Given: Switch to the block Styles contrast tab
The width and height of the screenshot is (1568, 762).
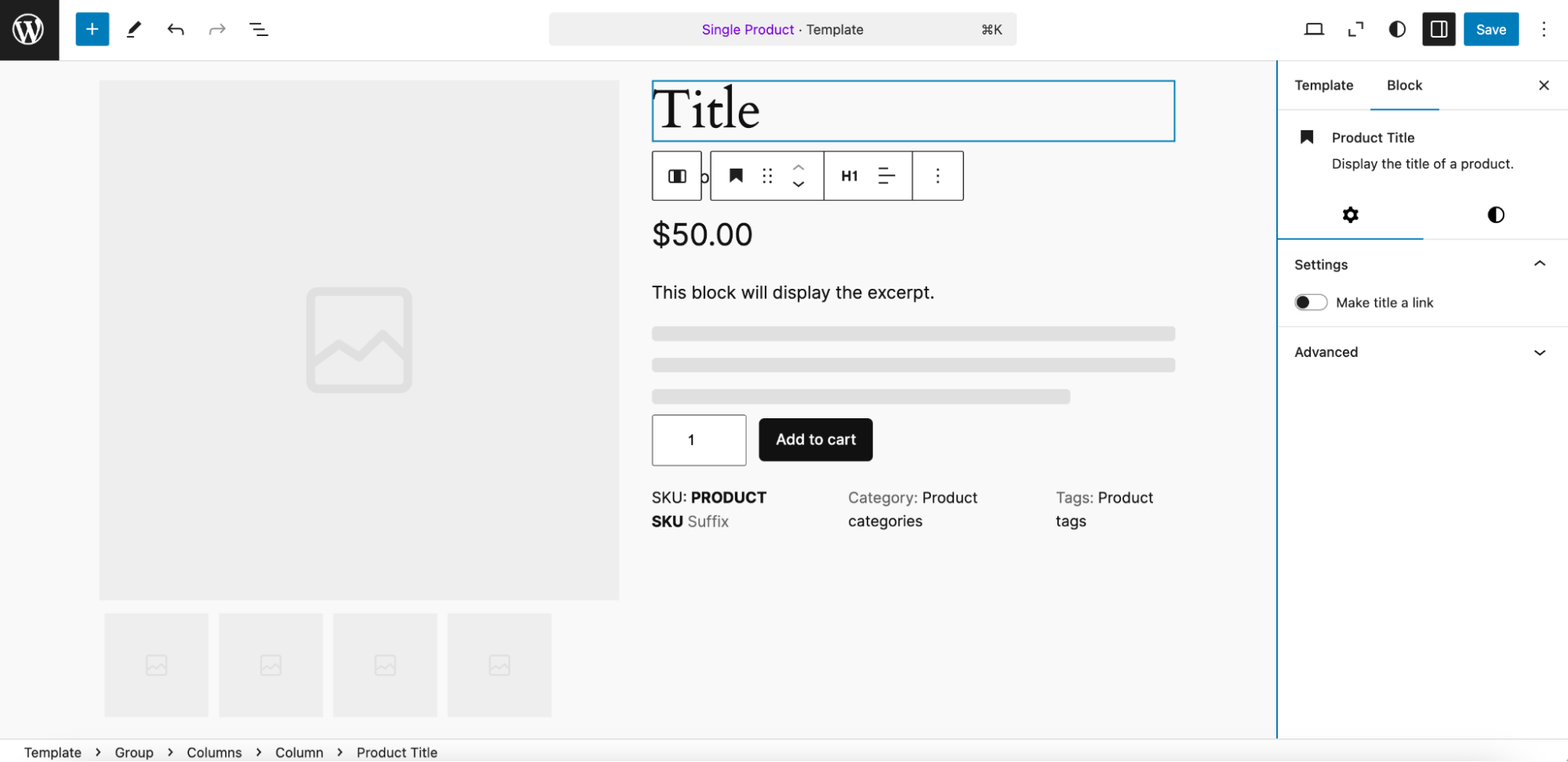Looking at the screenshot, I should (x=1496, y=215).
